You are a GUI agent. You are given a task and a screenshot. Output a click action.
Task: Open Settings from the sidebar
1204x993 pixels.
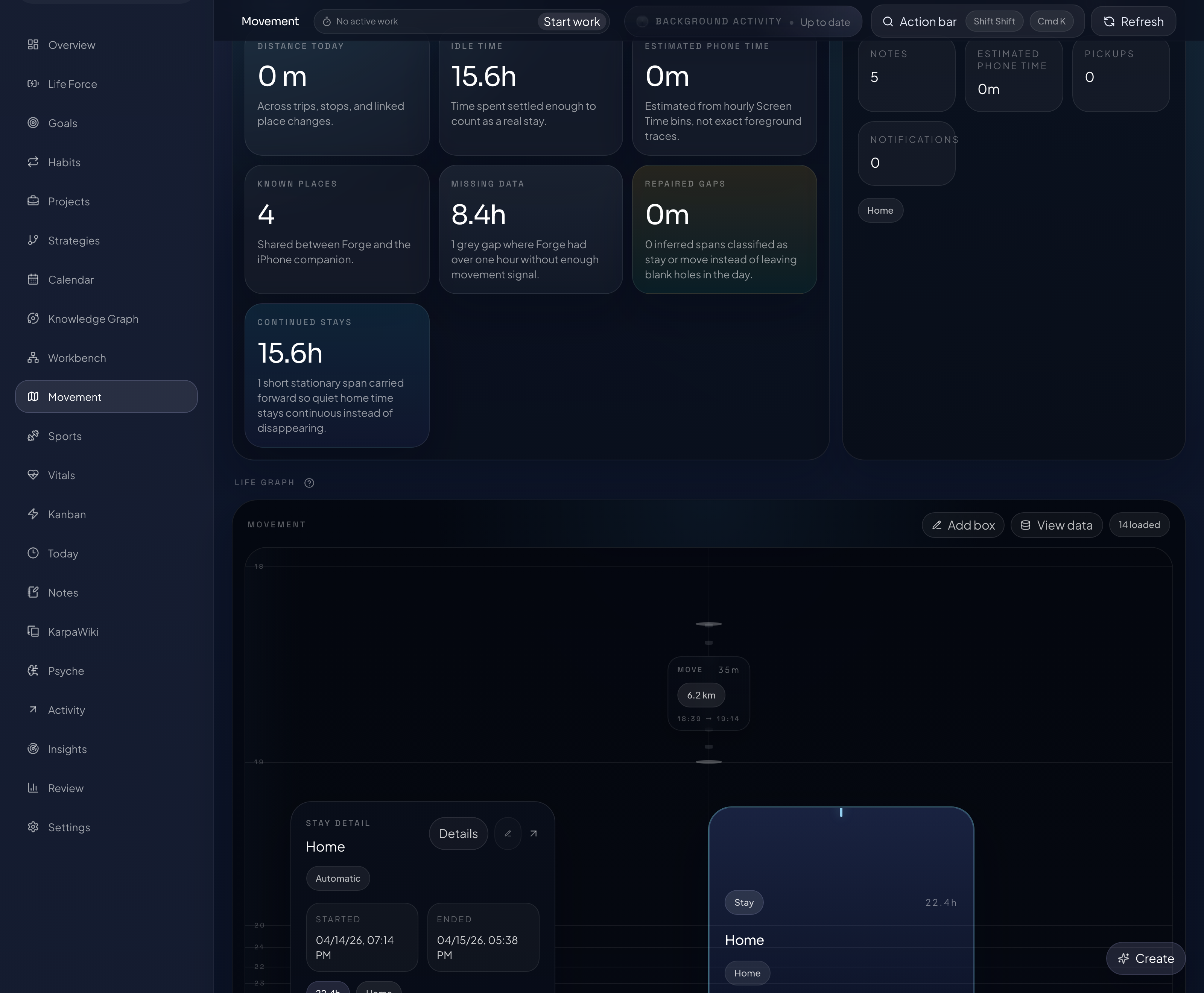tap(69, 827)
